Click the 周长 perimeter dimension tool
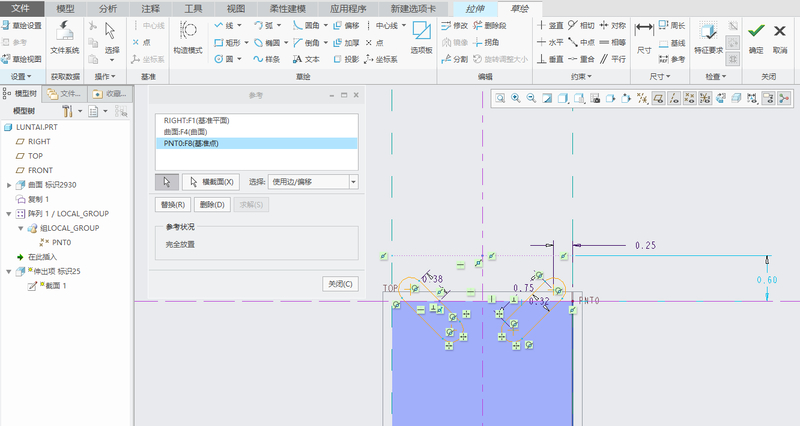This screenshot has height=426, width=800. [x=672, y=26]
